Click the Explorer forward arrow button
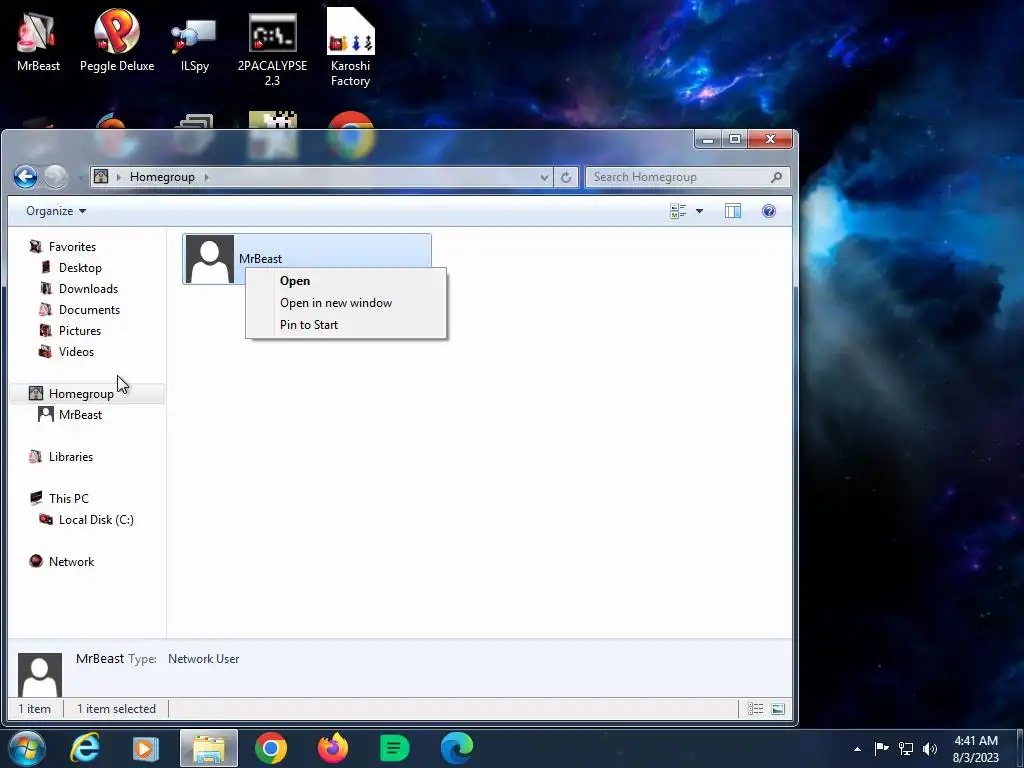Screen dimensions: 1024x768 click(56, 176)
